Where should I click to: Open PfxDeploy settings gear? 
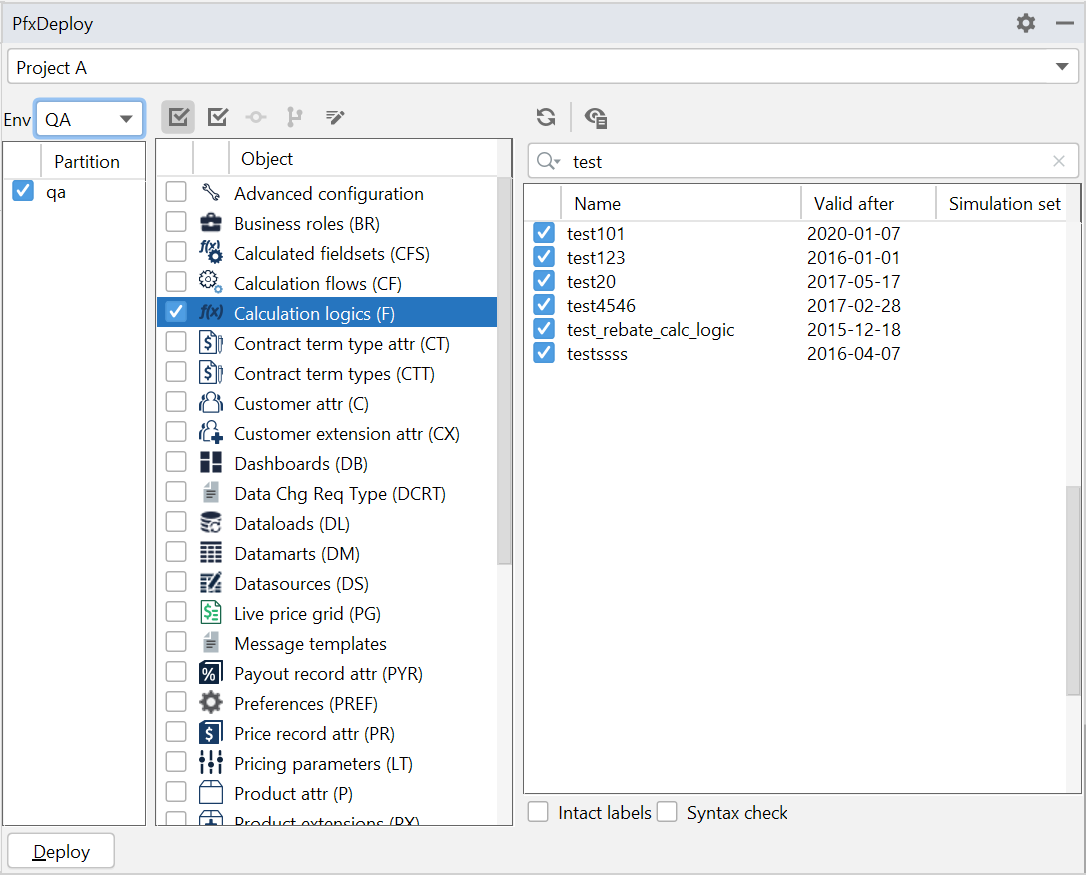[x=1026, y=23]
